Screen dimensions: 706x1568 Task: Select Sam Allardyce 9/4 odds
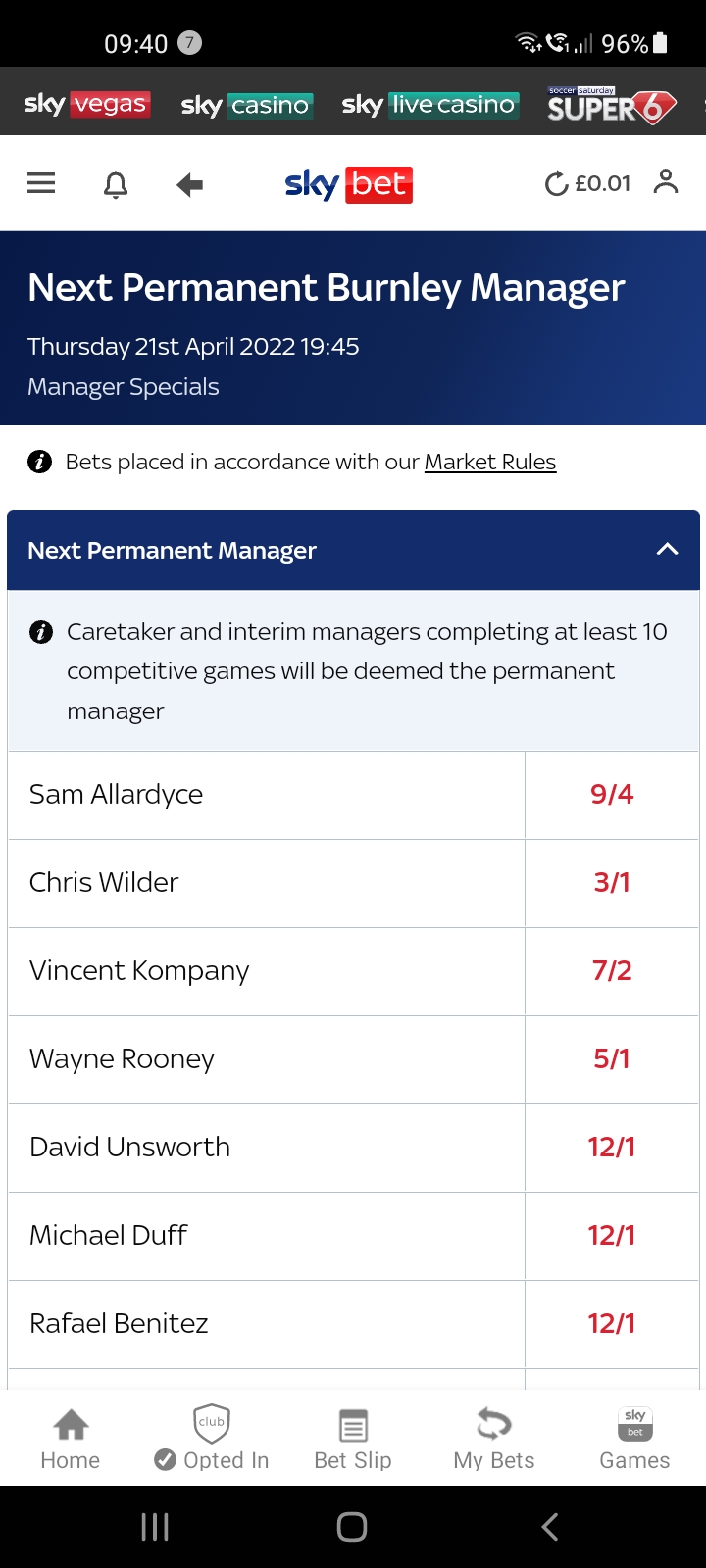(x=611, y=795)
